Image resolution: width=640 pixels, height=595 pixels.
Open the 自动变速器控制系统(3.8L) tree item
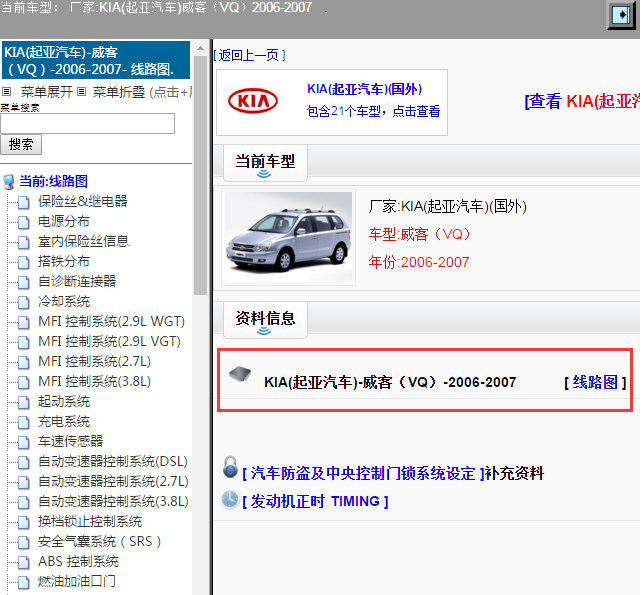click(x=113, y=501)
